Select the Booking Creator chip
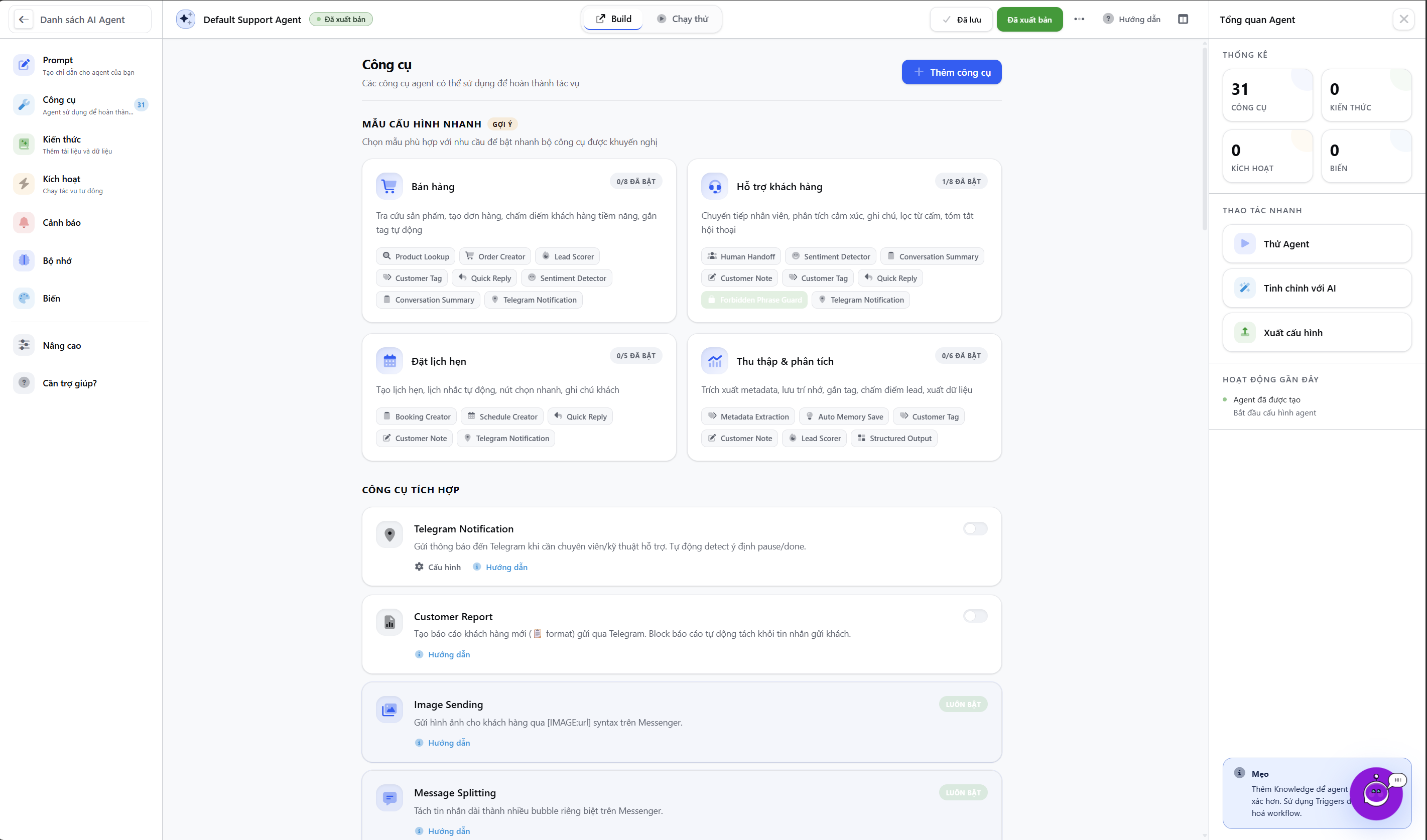This screenshot has height=840, width=1427. 416,416
